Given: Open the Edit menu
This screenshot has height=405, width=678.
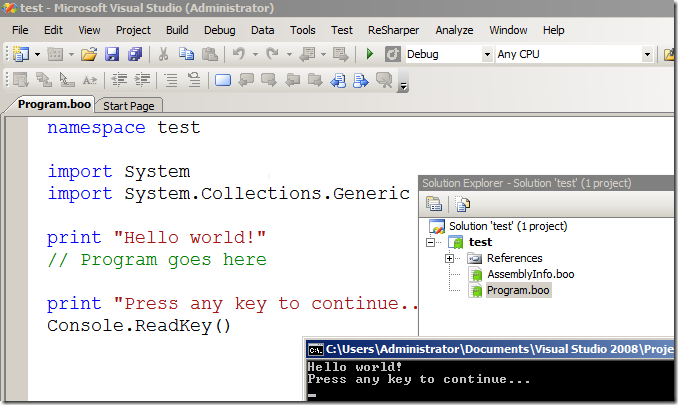Looking at the screenshot, I should 53,30.
